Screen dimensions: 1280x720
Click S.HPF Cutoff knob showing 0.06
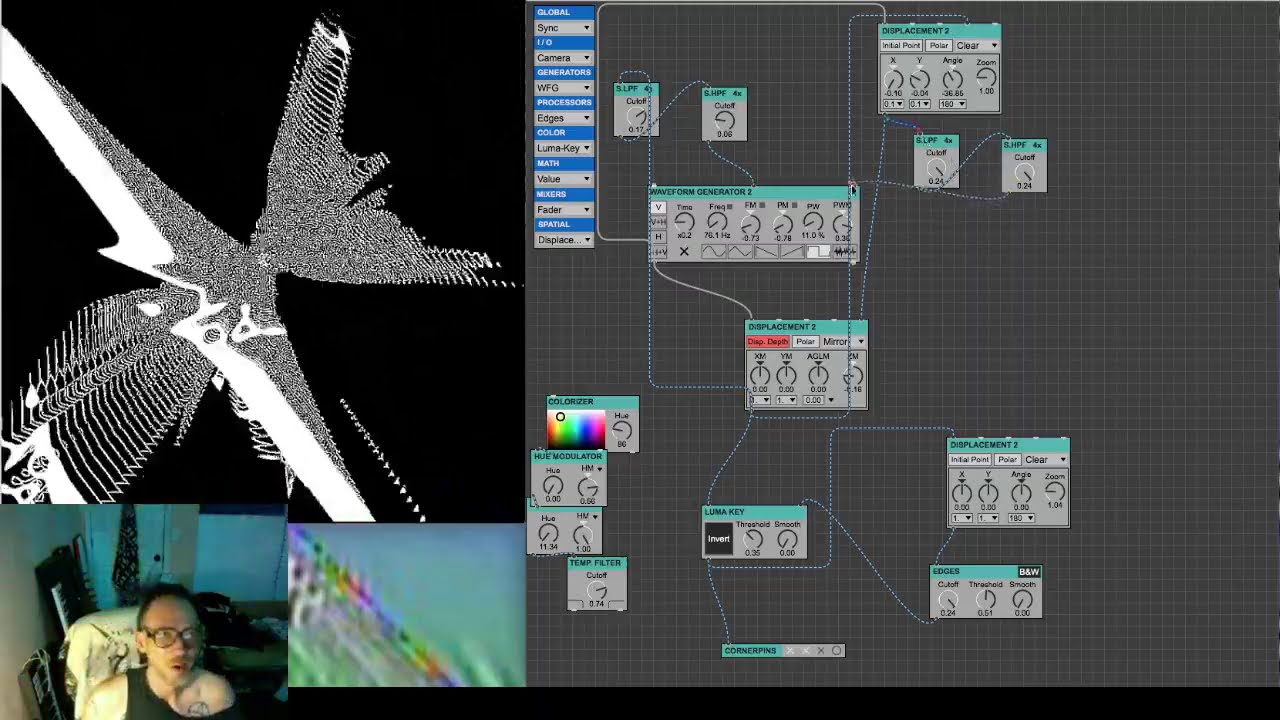[x=724, y=120]
